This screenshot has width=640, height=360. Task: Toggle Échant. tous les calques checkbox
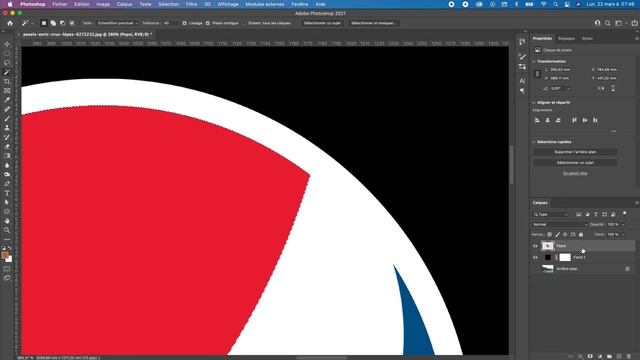click(244, 23)
